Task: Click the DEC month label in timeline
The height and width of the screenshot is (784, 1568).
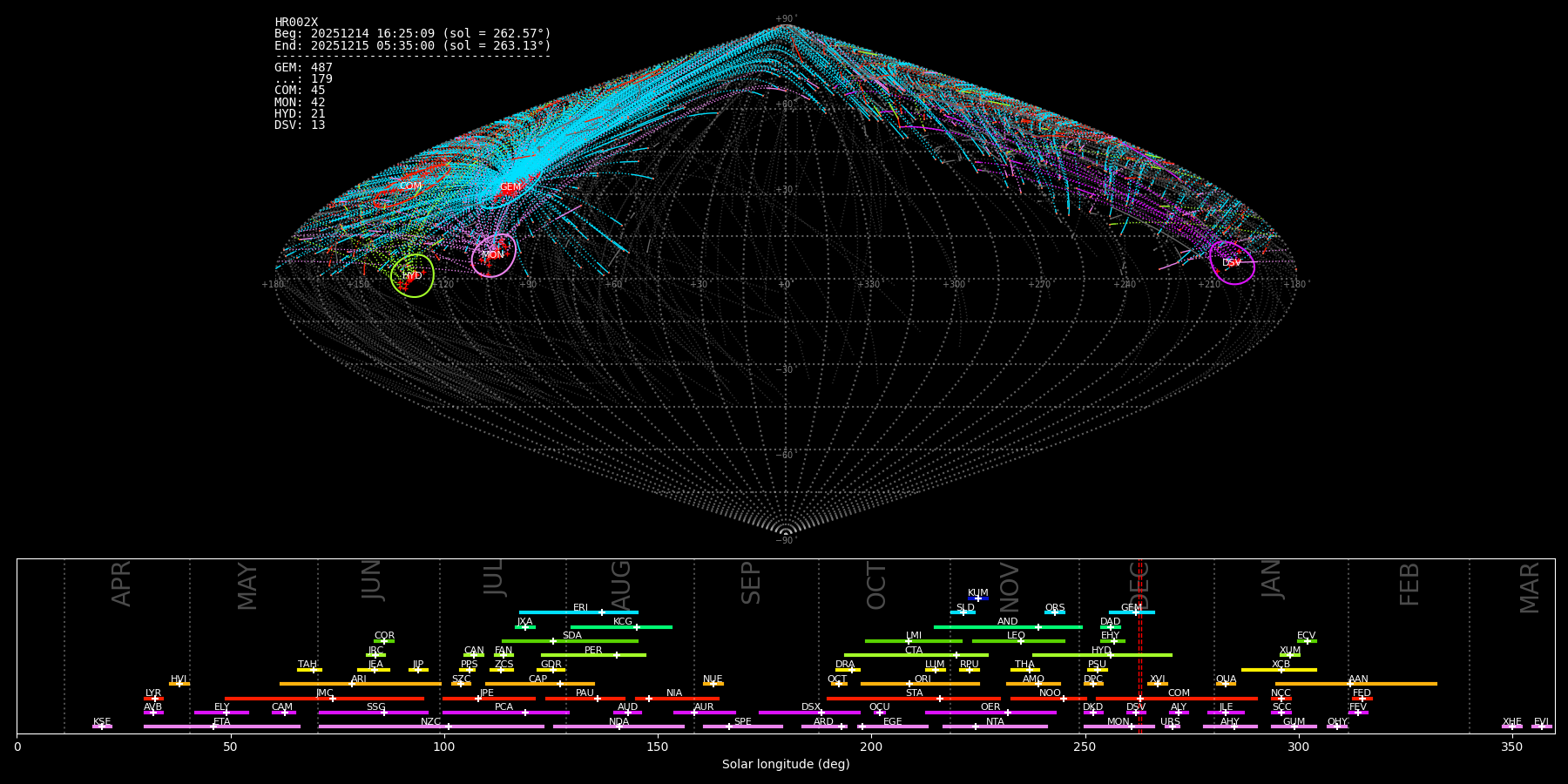Action: pos(1139,585)
